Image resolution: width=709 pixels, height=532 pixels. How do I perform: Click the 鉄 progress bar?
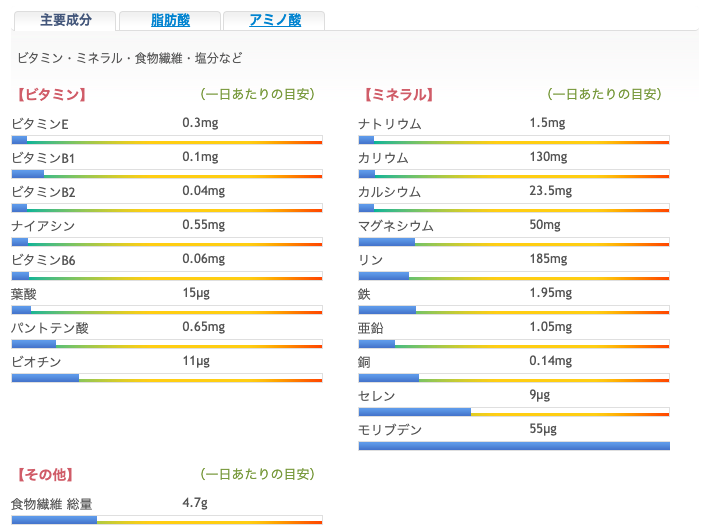point(514,310)
